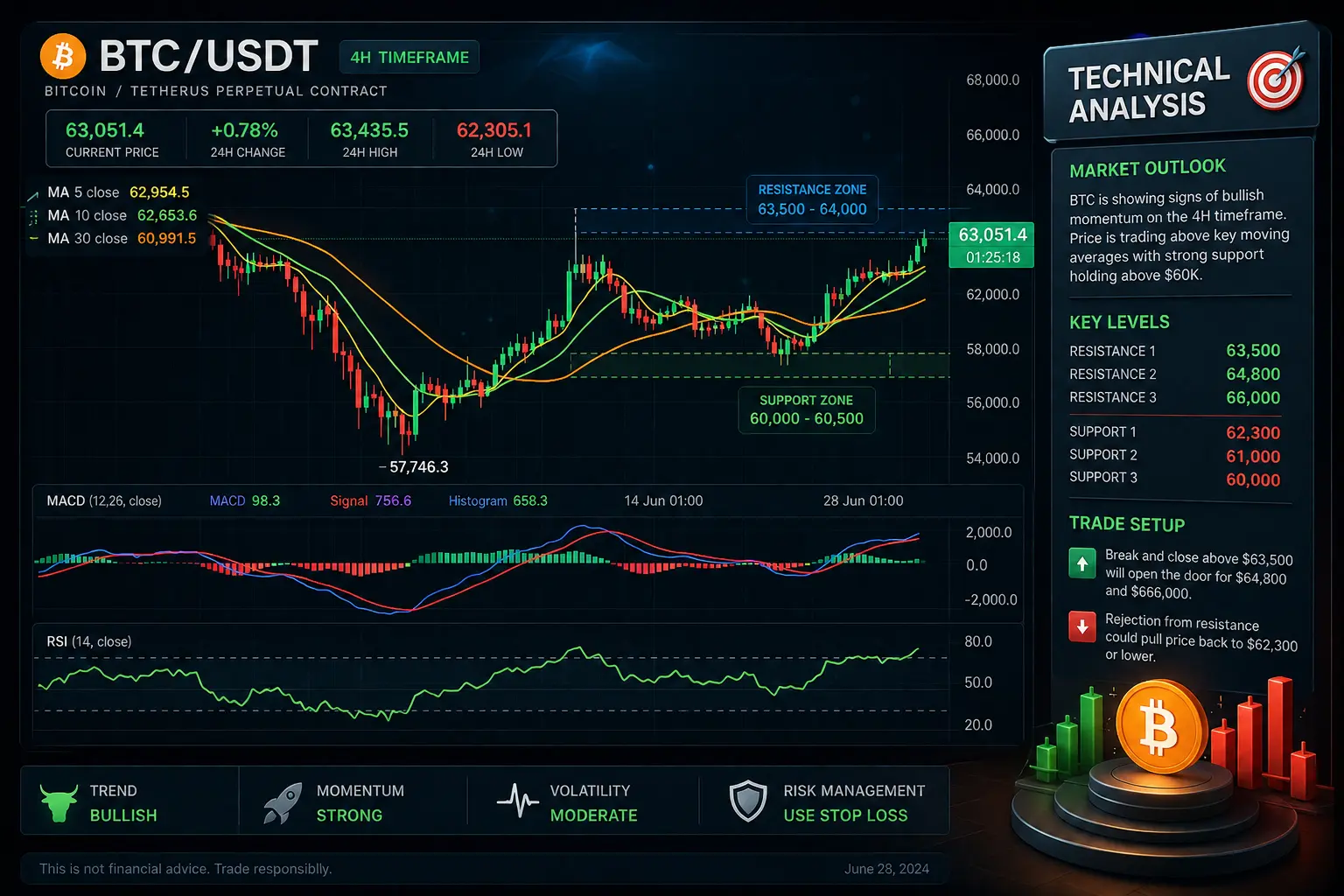Click the orange Bitcoin logo beside BTC/USDT
This screenshot has width=1344, height=896.
coord(63,57)
